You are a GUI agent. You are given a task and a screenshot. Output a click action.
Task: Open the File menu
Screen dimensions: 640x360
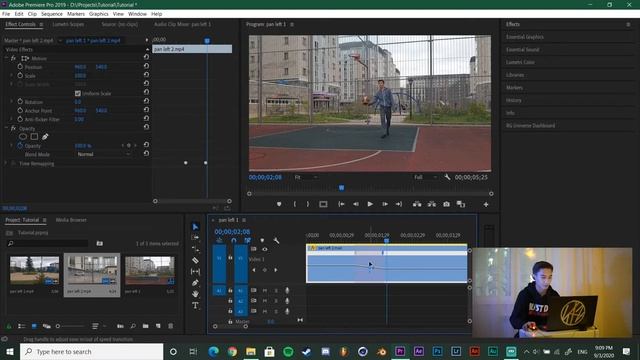coord(6,14)
